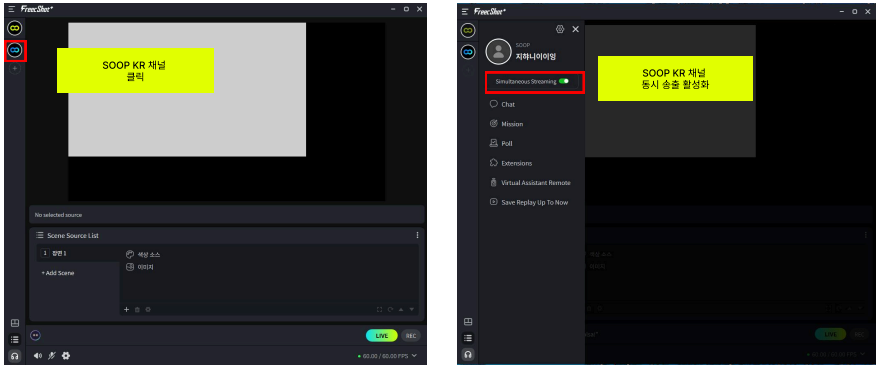880x370 pixels.
Task: Maximize the right FreecShot window
Action: coord(855,11)
